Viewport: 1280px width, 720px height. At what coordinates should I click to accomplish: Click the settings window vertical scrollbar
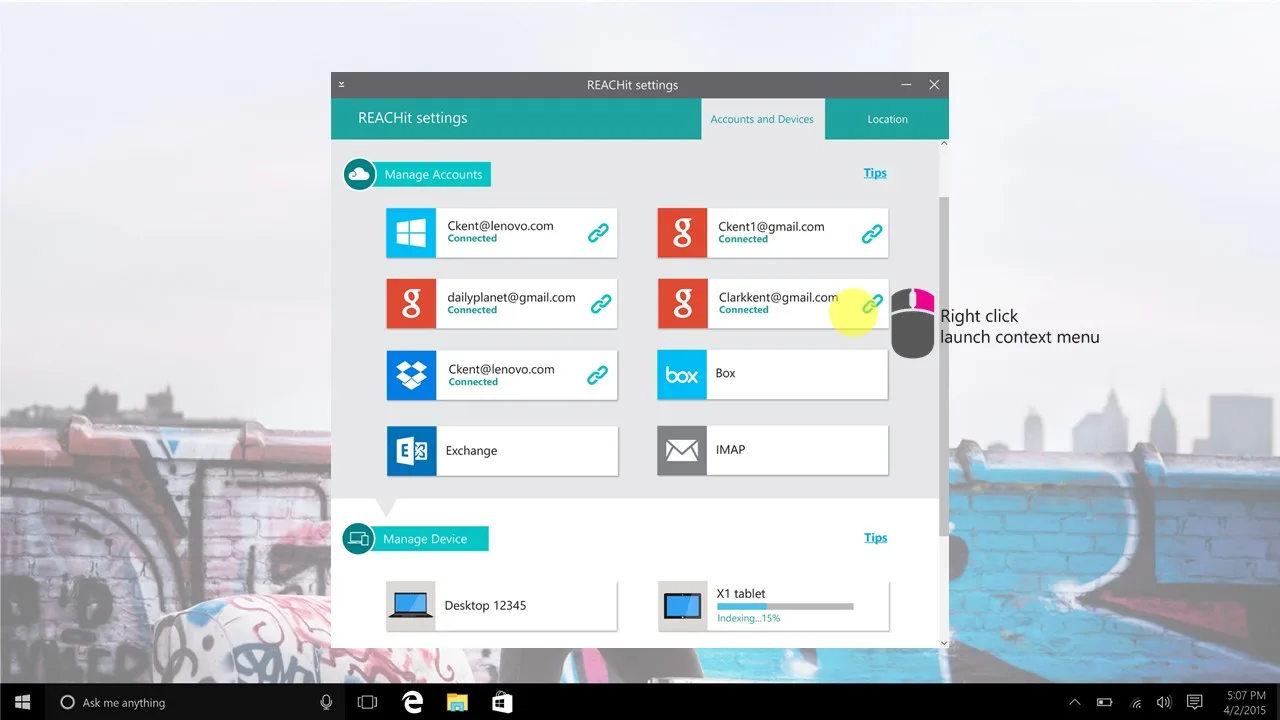coord(944,365)
